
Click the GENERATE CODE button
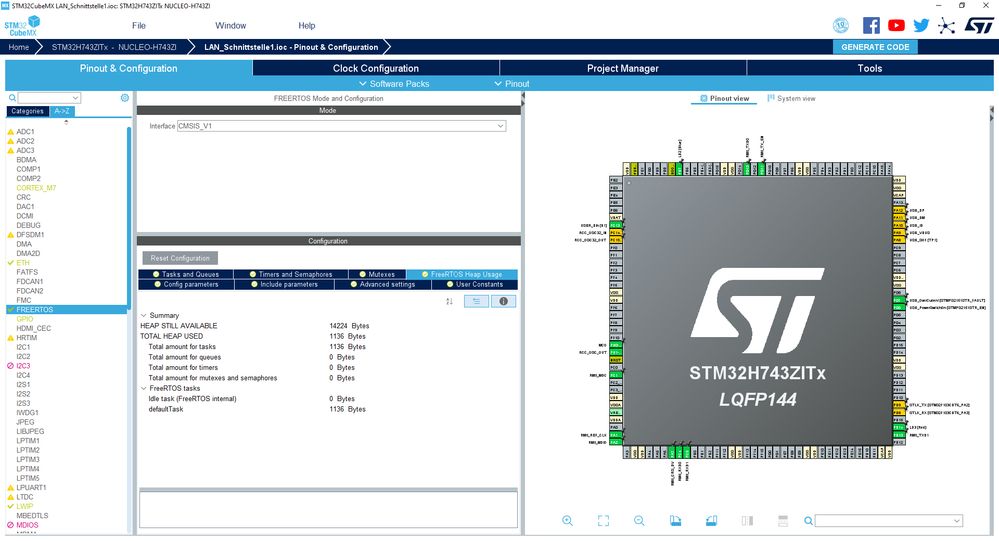coord(875,47)
